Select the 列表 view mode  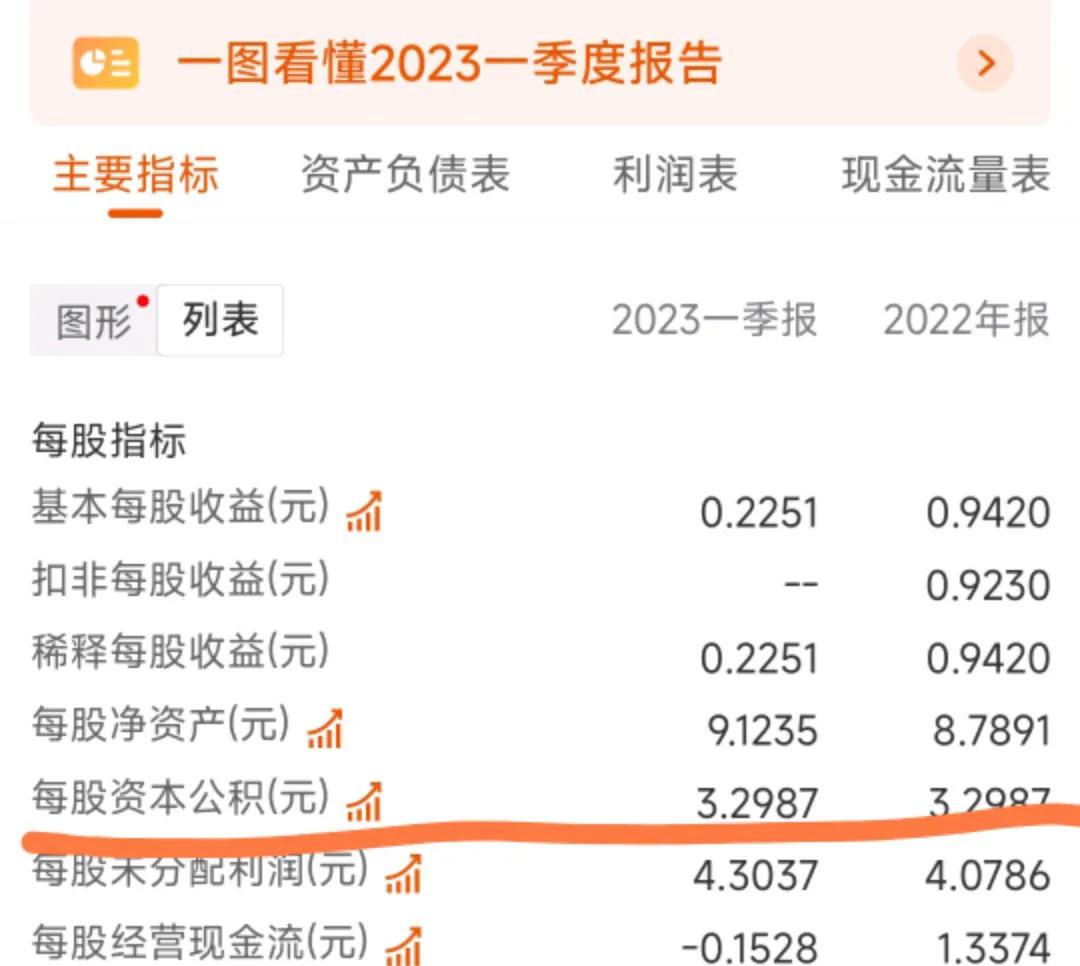click(x=220, y=320)
